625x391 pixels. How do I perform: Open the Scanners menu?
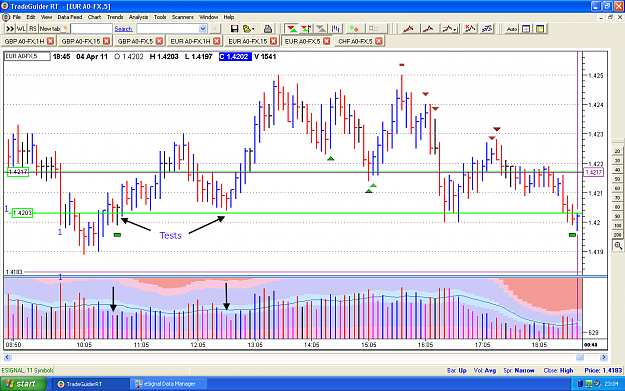183,17
